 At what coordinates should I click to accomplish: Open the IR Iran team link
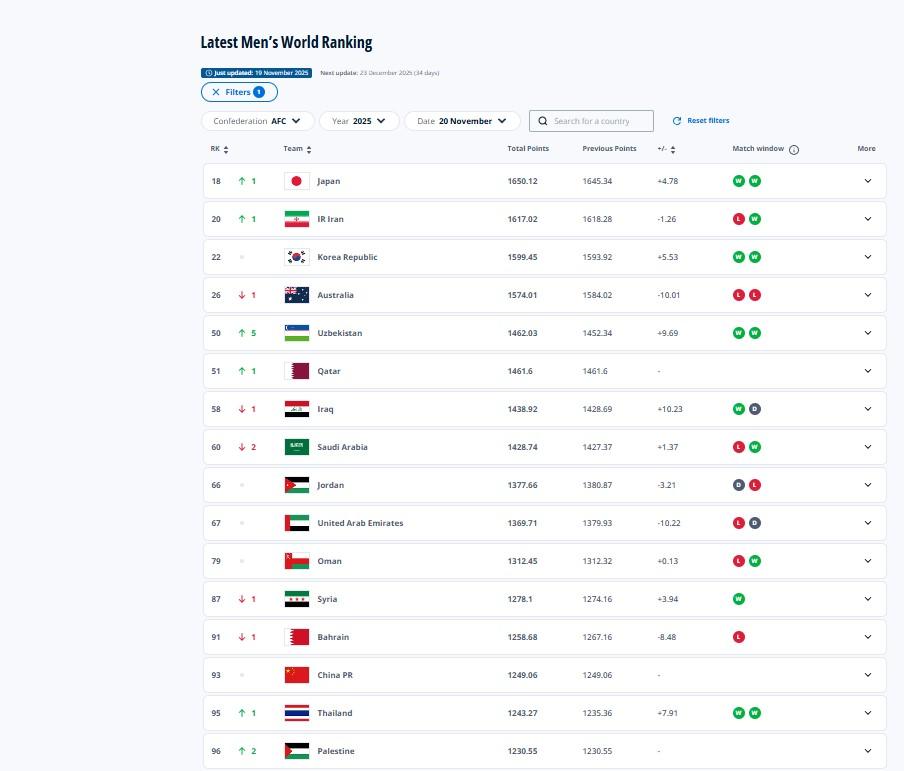329,219
